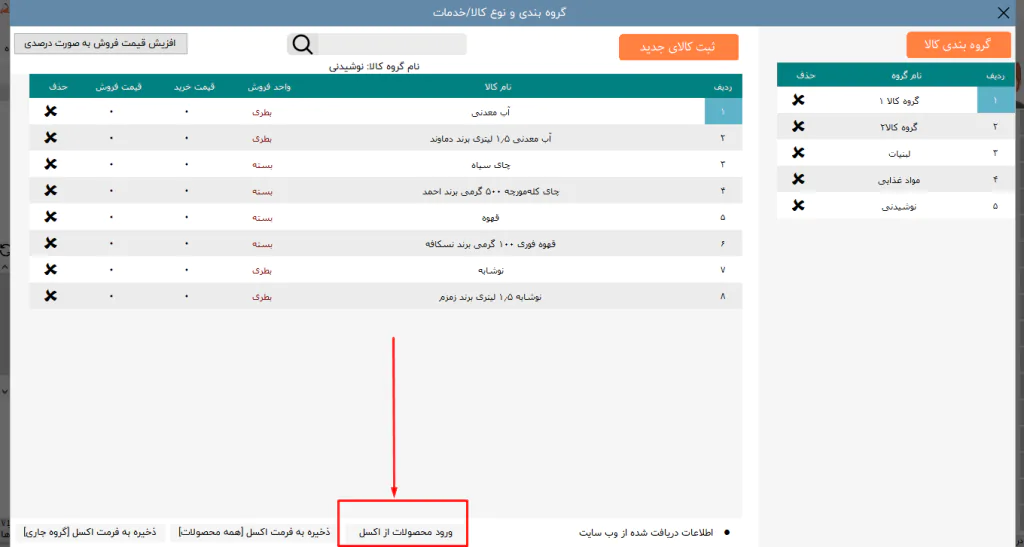Select product name آب معدنی
The image size is (1024, 547).
coord(491,112)
